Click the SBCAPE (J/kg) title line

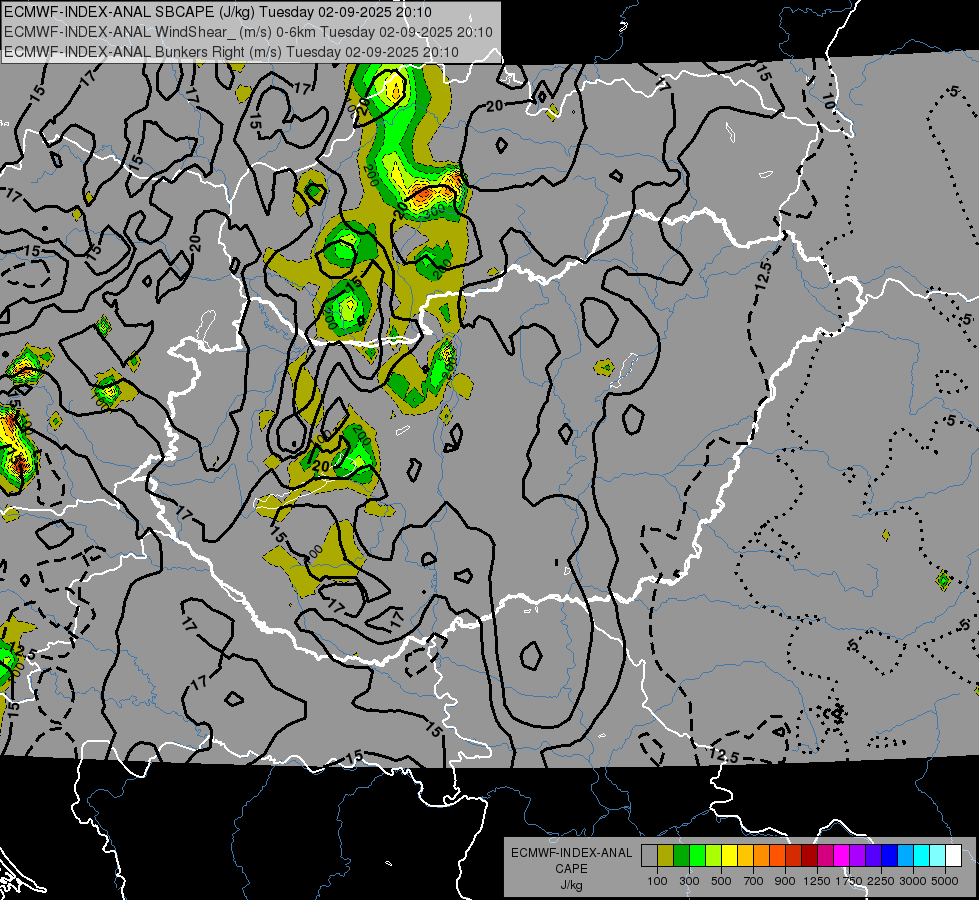click(217, 12)
